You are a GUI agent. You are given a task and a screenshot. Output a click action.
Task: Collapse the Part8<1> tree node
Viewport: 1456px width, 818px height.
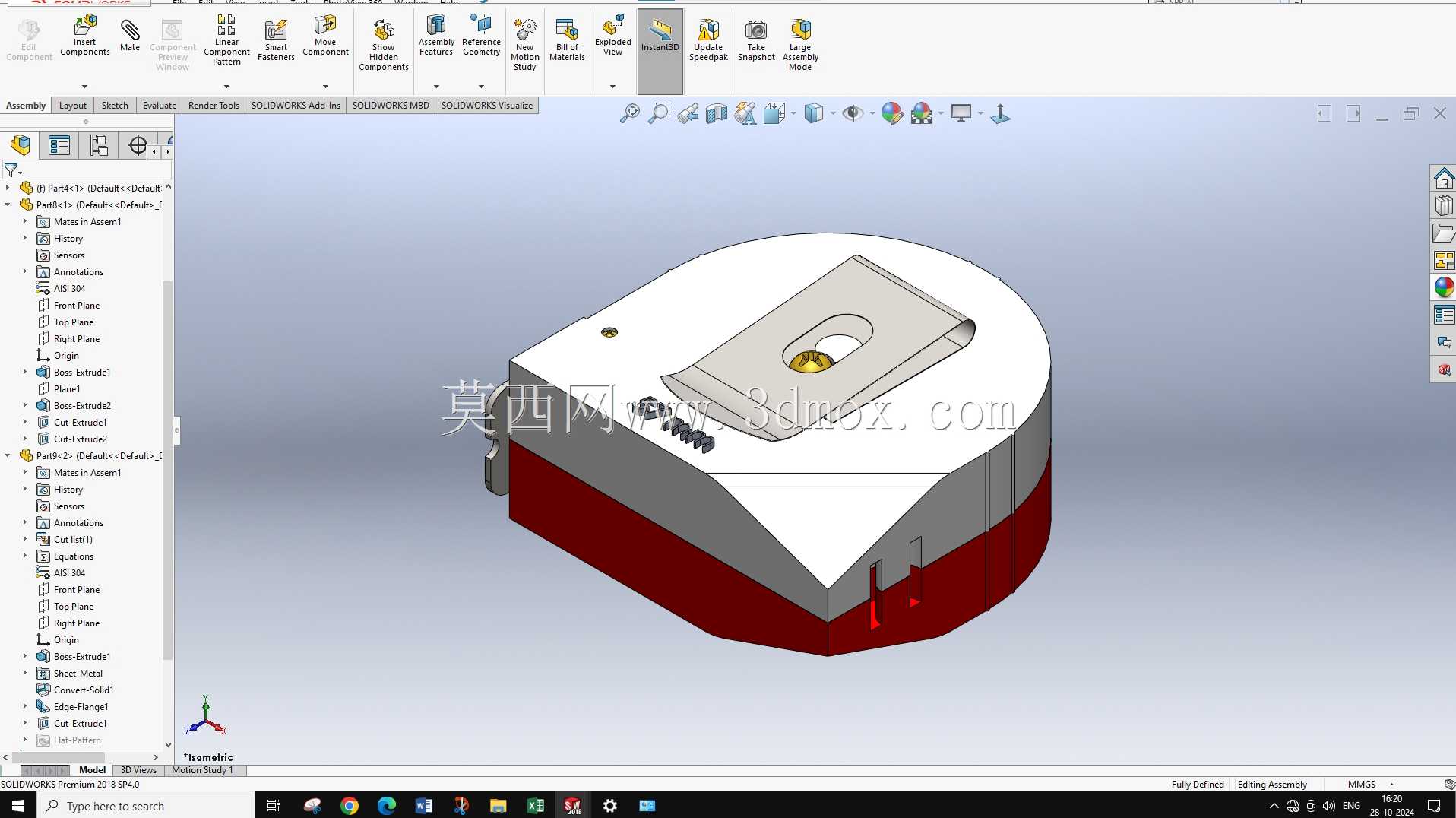8,205
